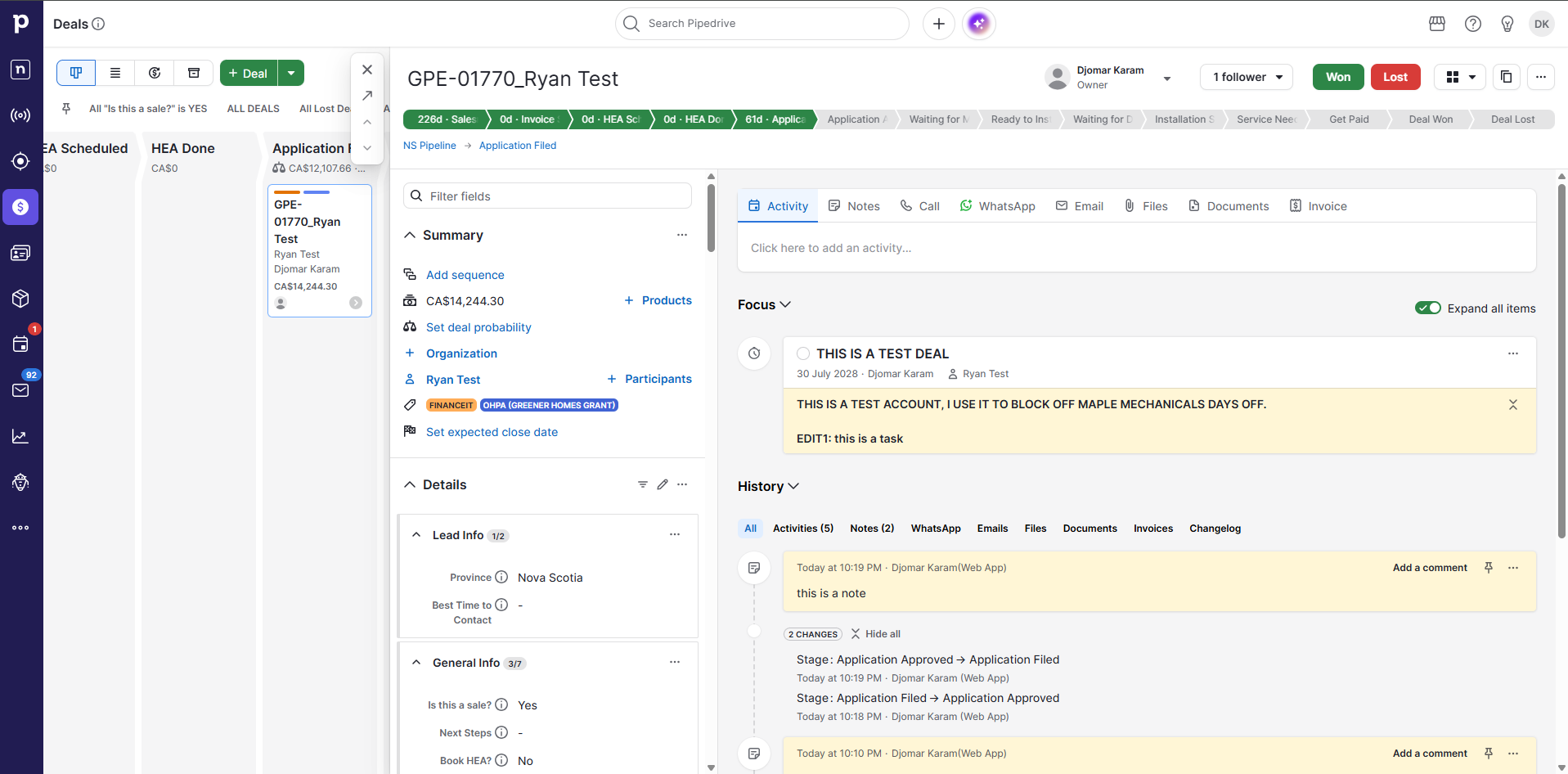This screenshot has height=774, width=1568.
Task: Mark the deal as Lost
Action: coord(1395,77)
